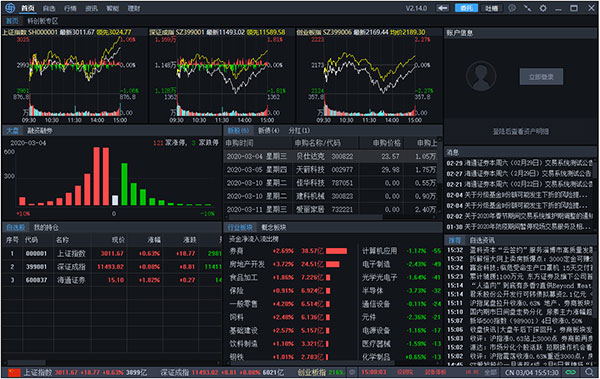The image size is (600, 379).
Task: Click the clock-shaped icon in title bar
Action: 512,8
